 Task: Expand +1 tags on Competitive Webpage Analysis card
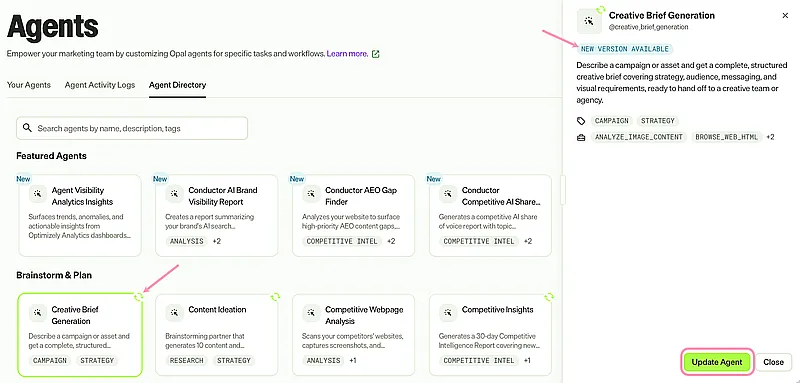click(353, 360)
